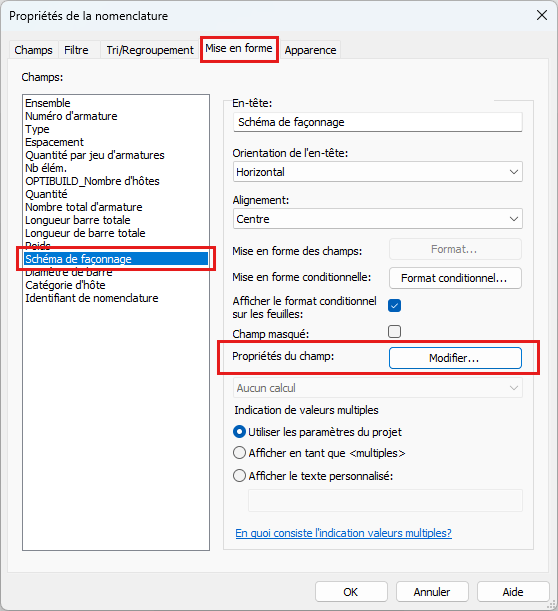
Task: Switch to the Apparence tab
Action: 310,50
